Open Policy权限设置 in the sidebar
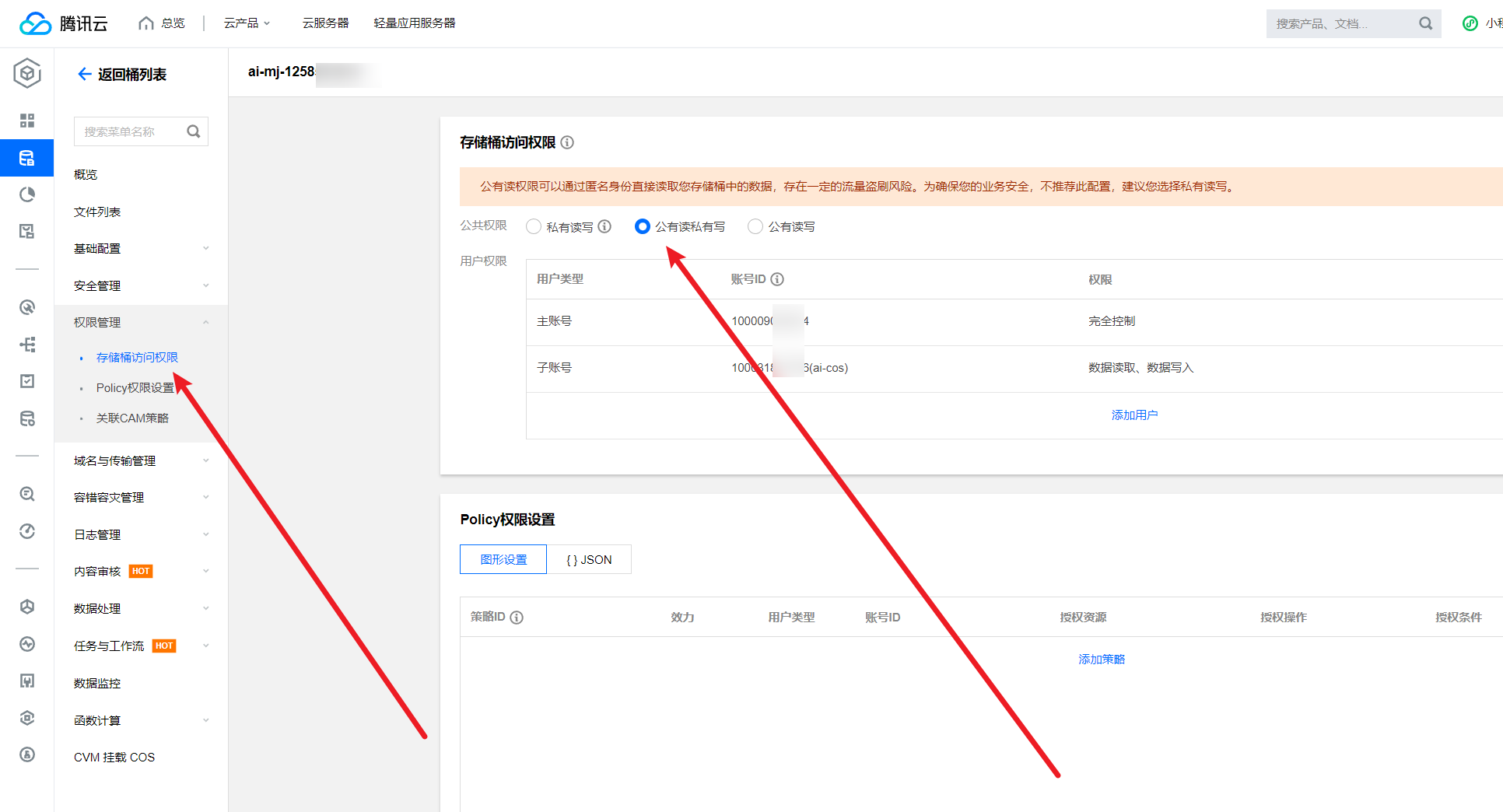This screenshot has height=812, width=1503. pos(135,388)
